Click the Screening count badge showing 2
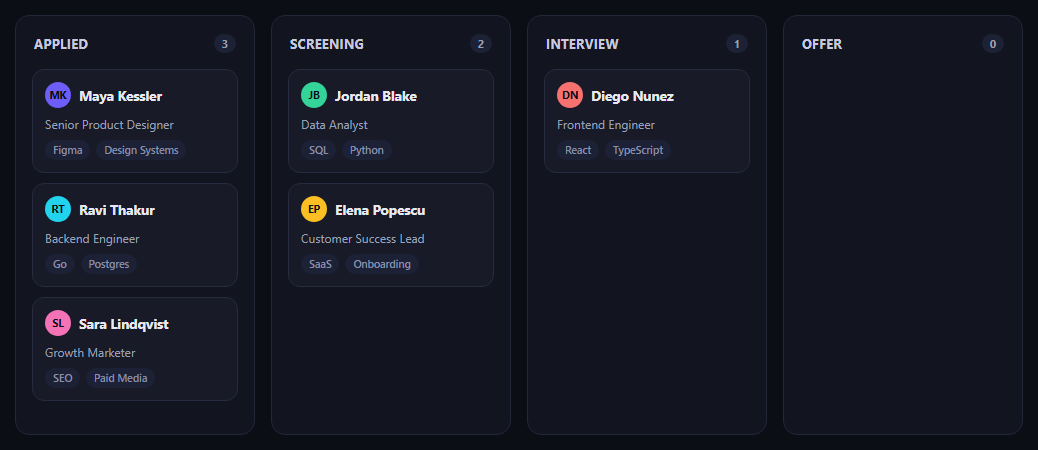Viewport: 1038px width, 450px height. [481, 44]
